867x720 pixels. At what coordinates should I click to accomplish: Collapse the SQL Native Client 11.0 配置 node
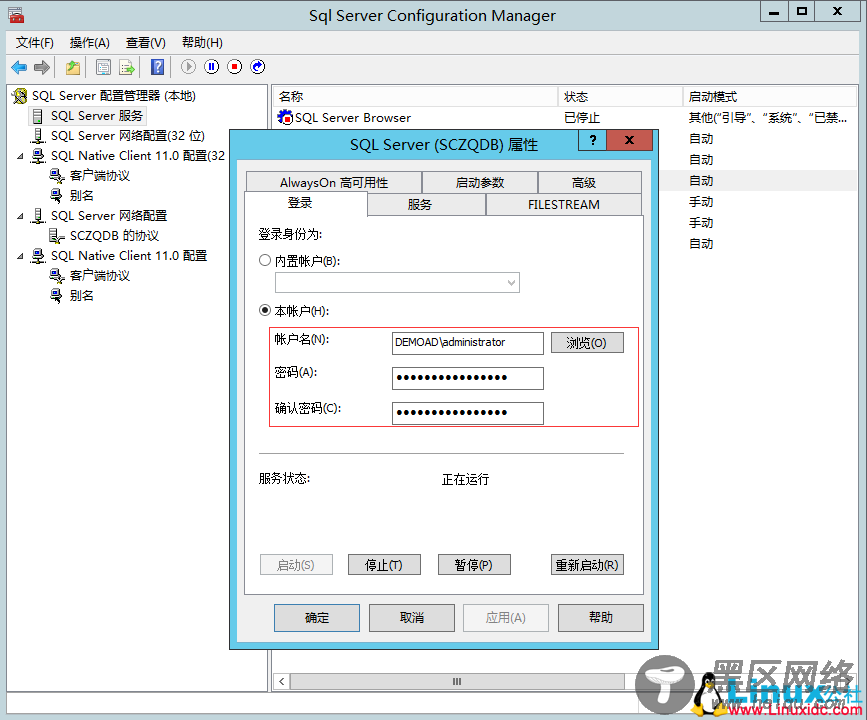[20, 256]
